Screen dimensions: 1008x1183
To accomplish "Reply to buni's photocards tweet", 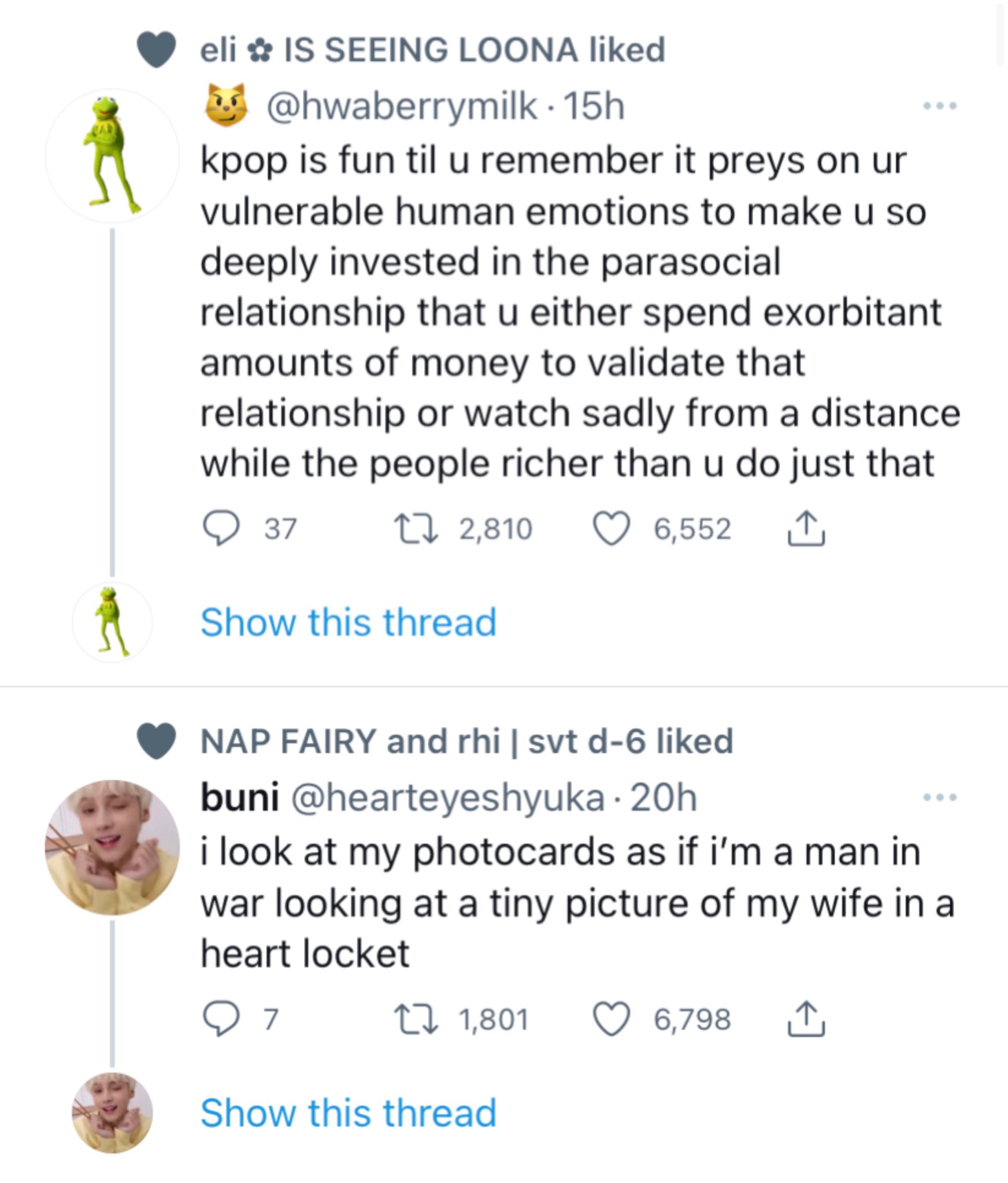I will [221, 1019].
